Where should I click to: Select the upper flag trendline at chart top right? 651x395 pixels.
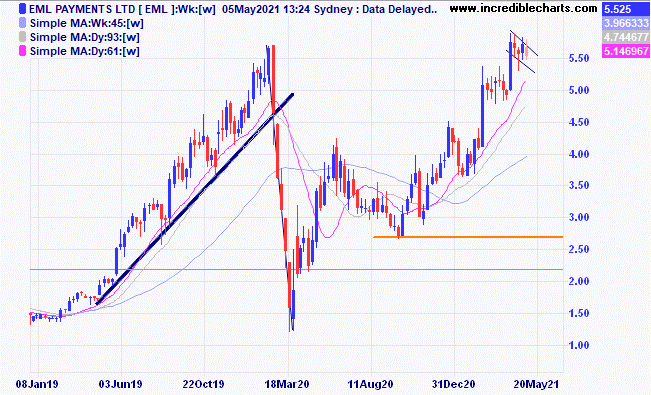[x=524, y=43]
